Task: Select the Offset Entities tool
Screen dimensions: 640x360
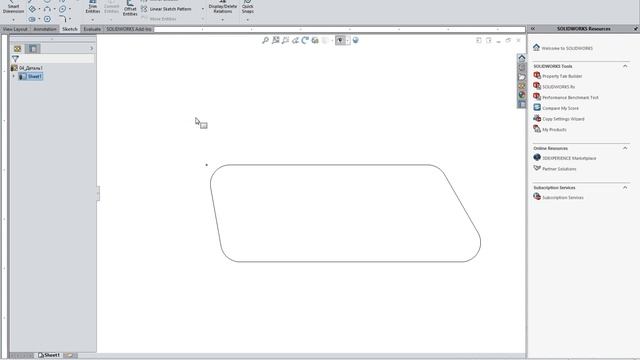Action: [130, 8]
